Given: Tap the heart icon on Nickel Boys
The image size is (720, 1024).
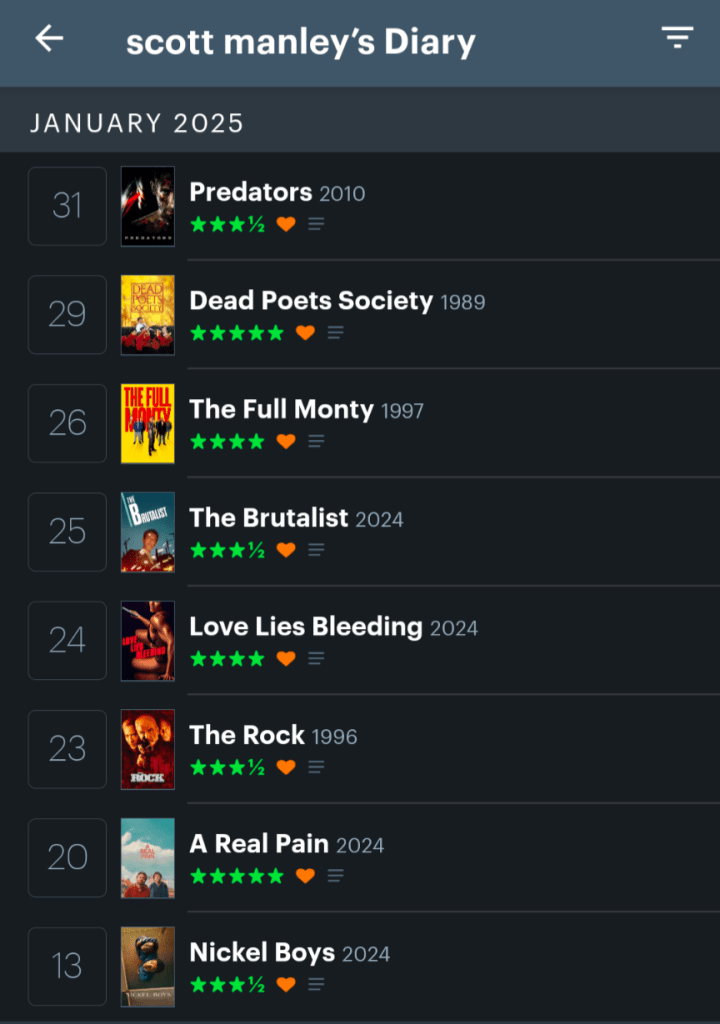Looking at the screenshot, I should (286, 984).
